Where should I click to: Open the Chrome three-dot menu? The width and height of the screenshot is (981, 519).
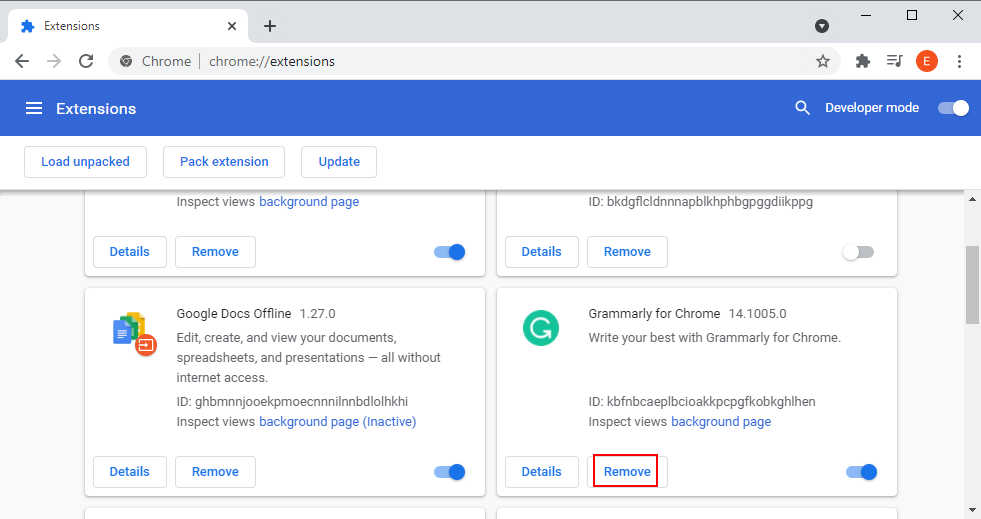[959, 61]
